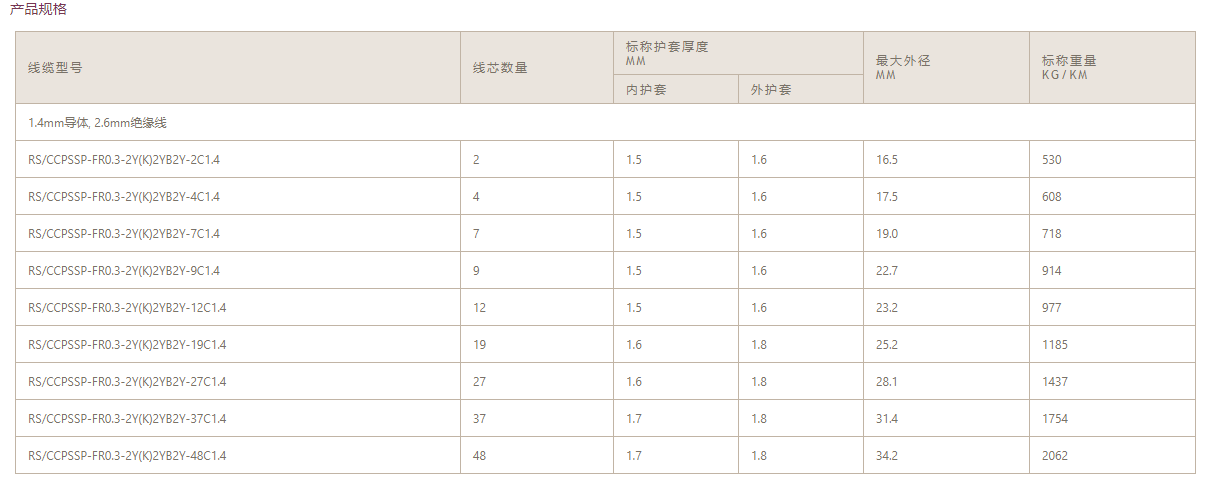This screenshot has width=1206, height=485.
Task: Click cable model ending in 37C1.4
Action: point(127,419)
